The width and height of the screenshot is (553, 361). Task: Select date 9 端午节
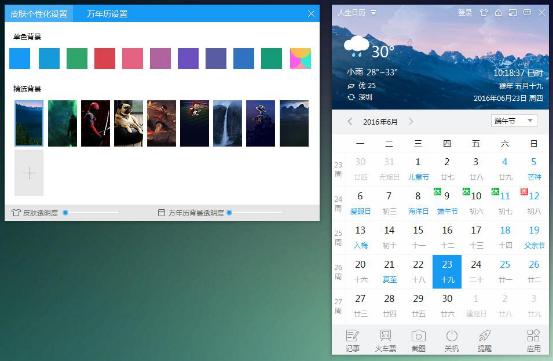click(447, 203)
